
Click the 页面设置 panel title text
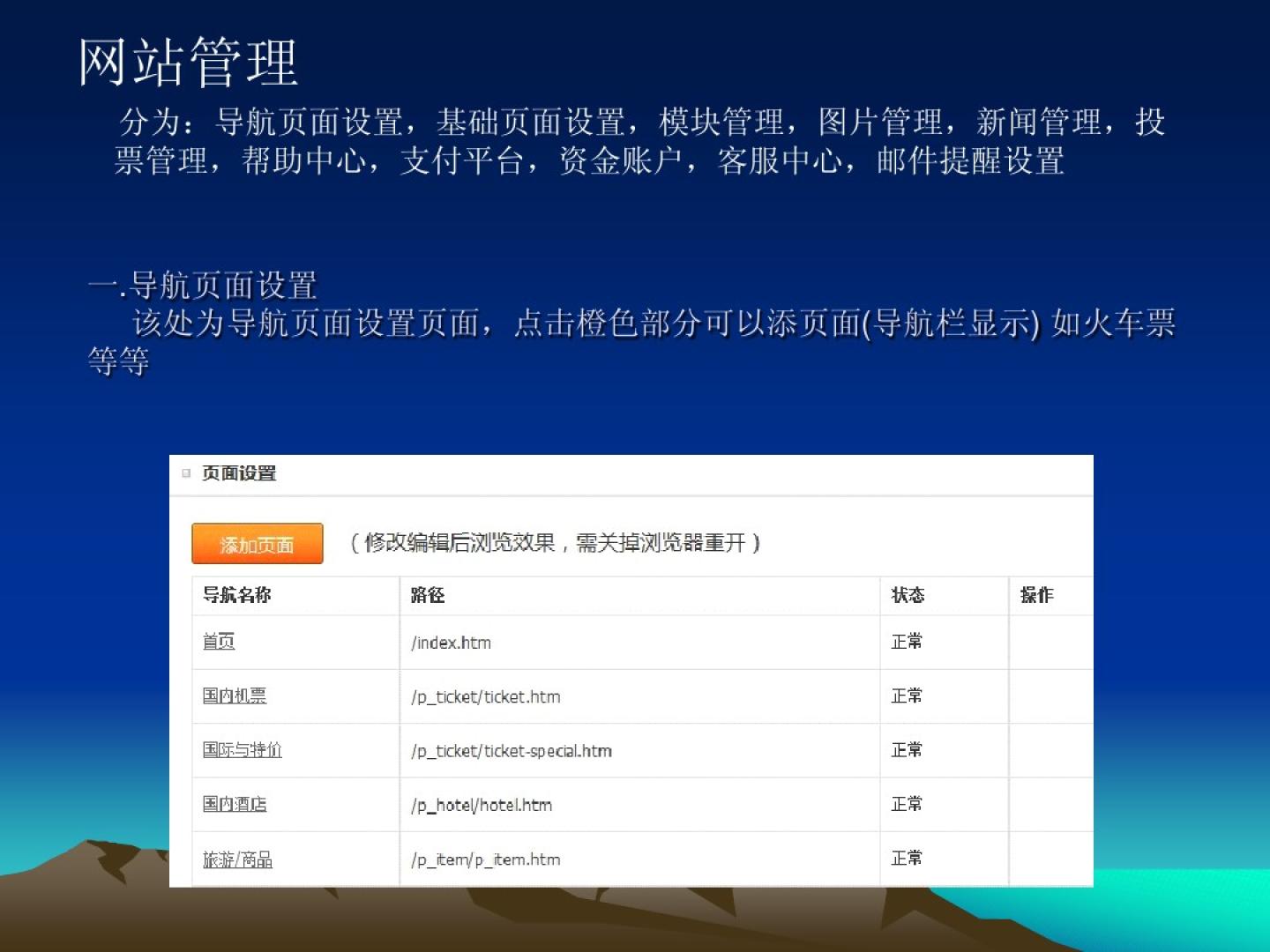coord(239,473)
